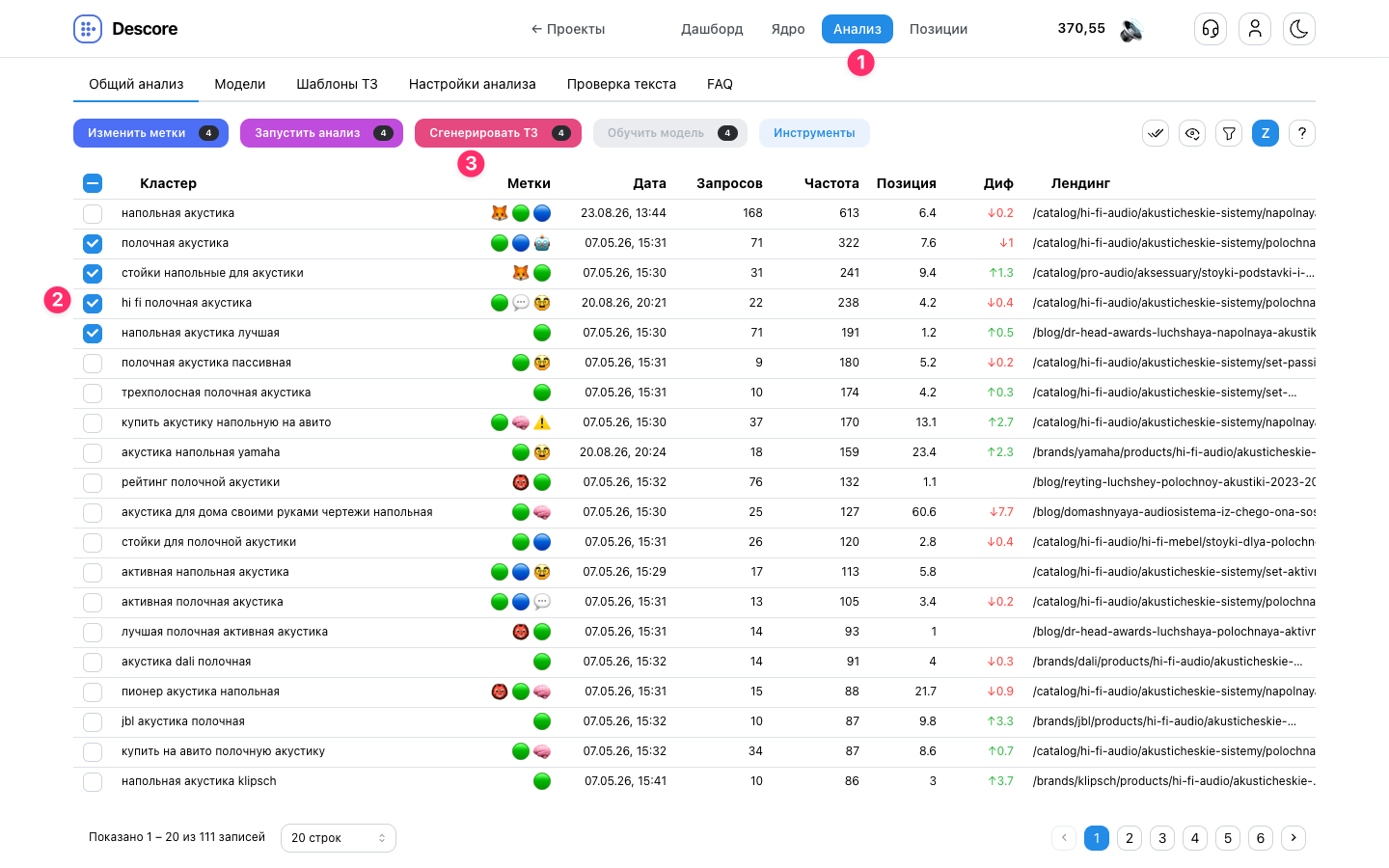Click the blue label dot in the 'стойки для полочной акустики' row

pyautogui.click(x=542, y=542)
